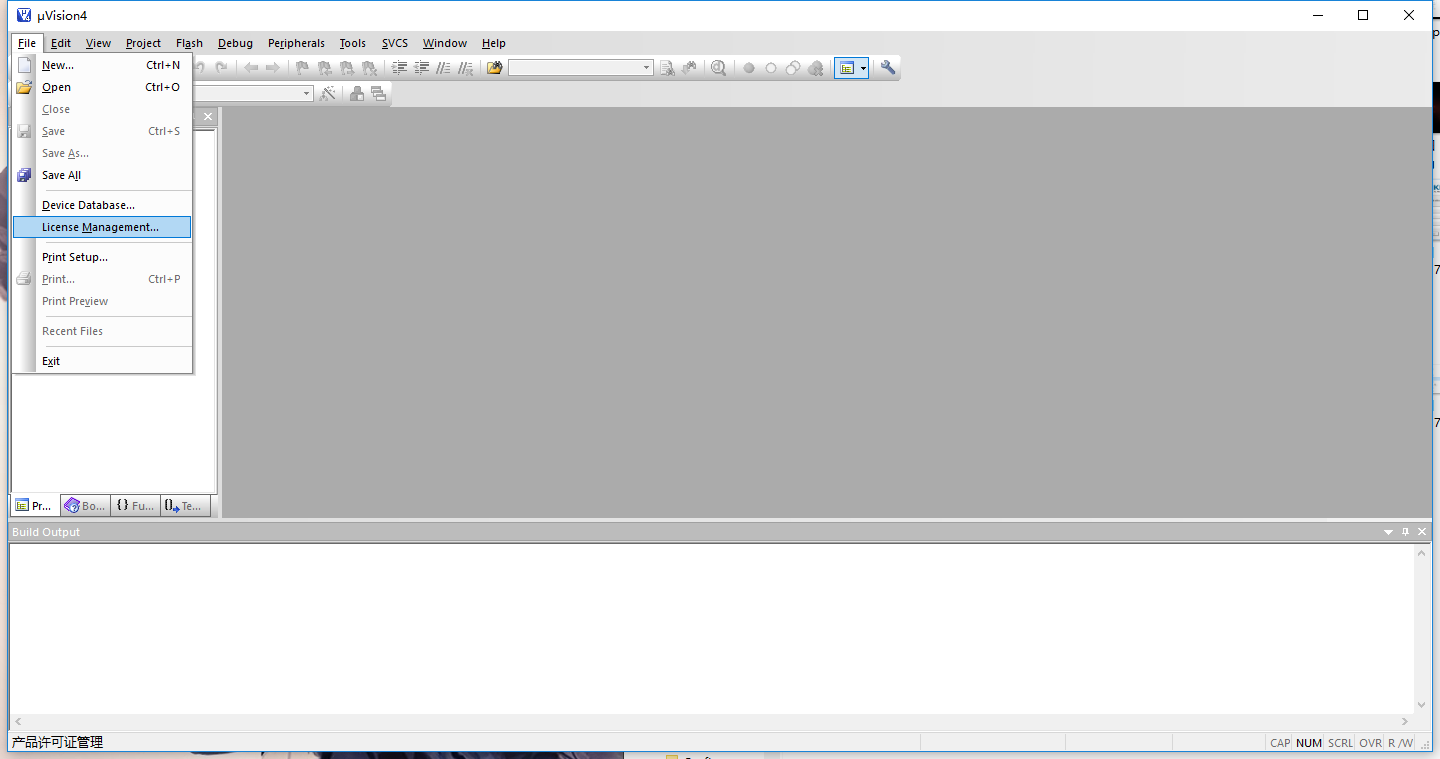The height and width of the screenshot is (759, 1440).
Task: Open the Edit menu
Action: (61, 43)
